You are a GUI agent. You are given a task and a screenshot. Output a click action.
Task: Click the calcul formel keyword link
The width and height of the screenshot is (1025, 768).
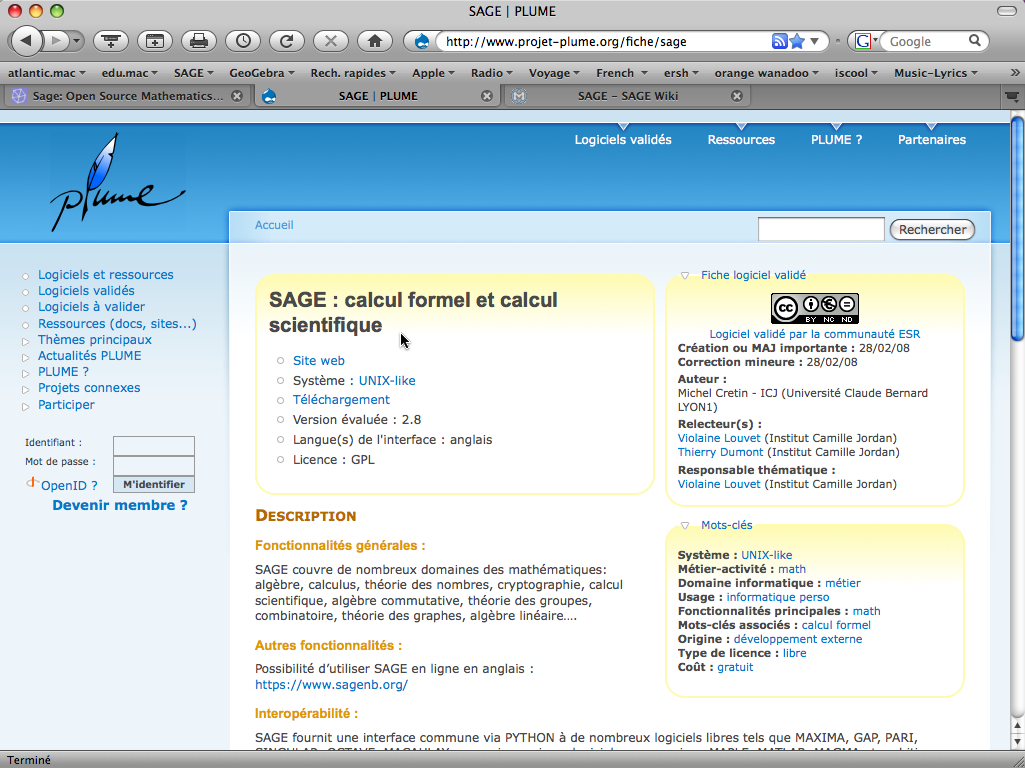coord(836,626)
